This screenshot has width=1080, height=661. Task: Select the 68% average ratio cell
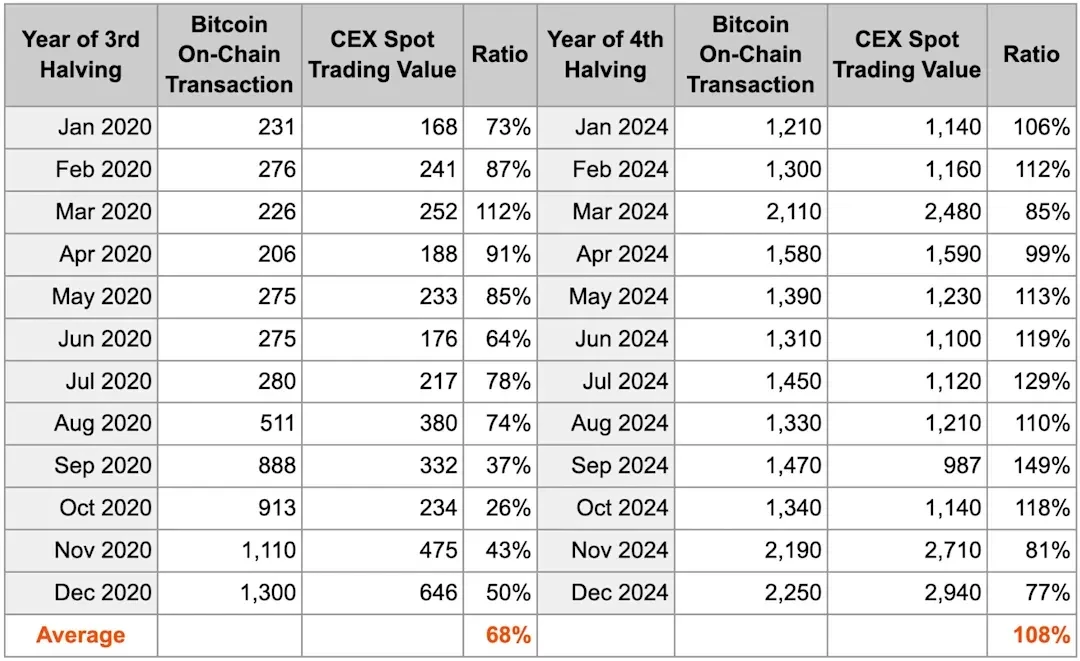pos(508,635)
